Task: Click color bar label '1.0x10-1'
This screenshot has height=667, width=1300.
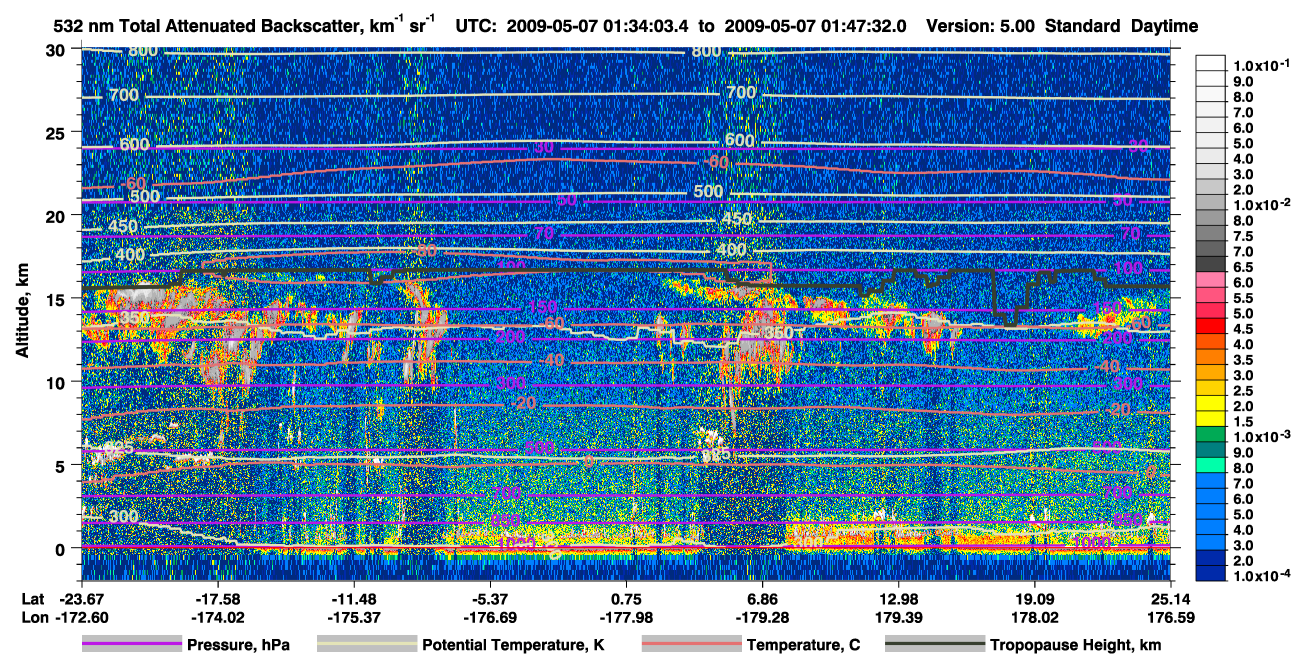Action: point(1263,65)
